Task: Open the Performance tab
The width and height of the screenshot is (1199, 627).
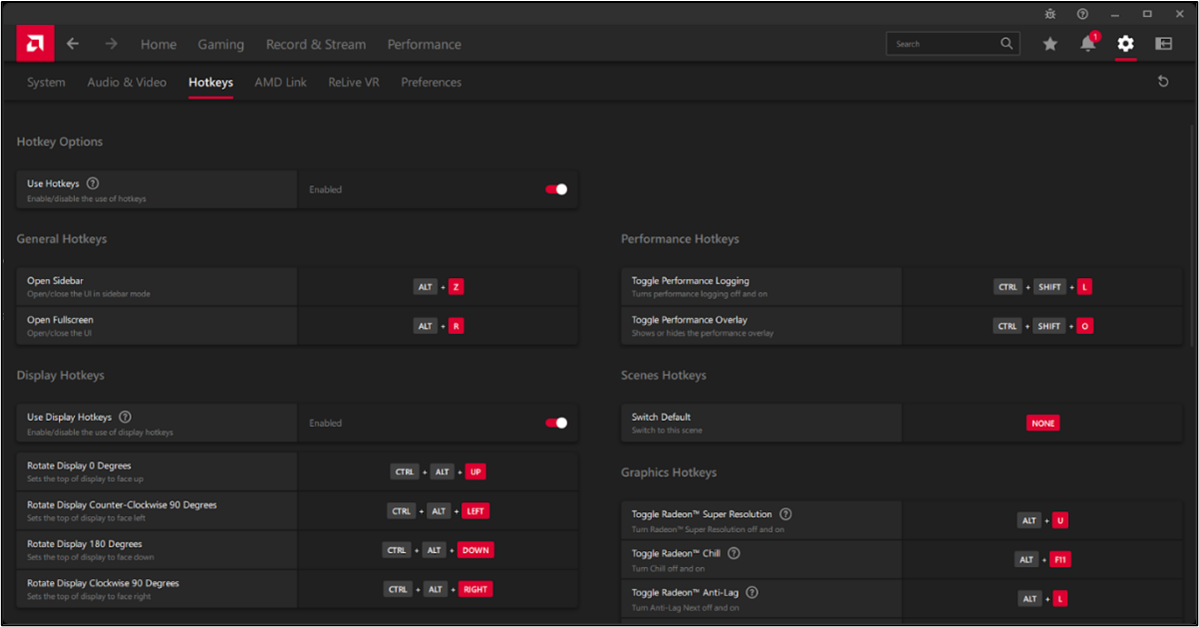Action: 424,44
